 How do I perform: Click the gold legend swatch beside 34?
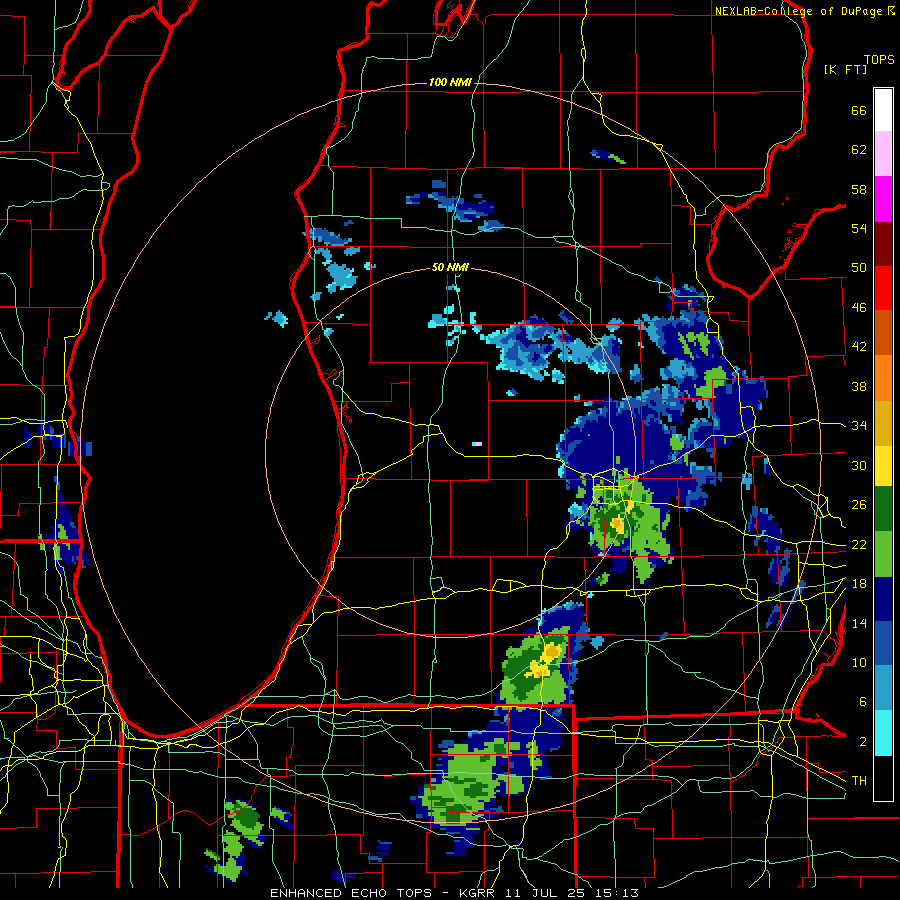pyautogui.click(x=883, y=423)
